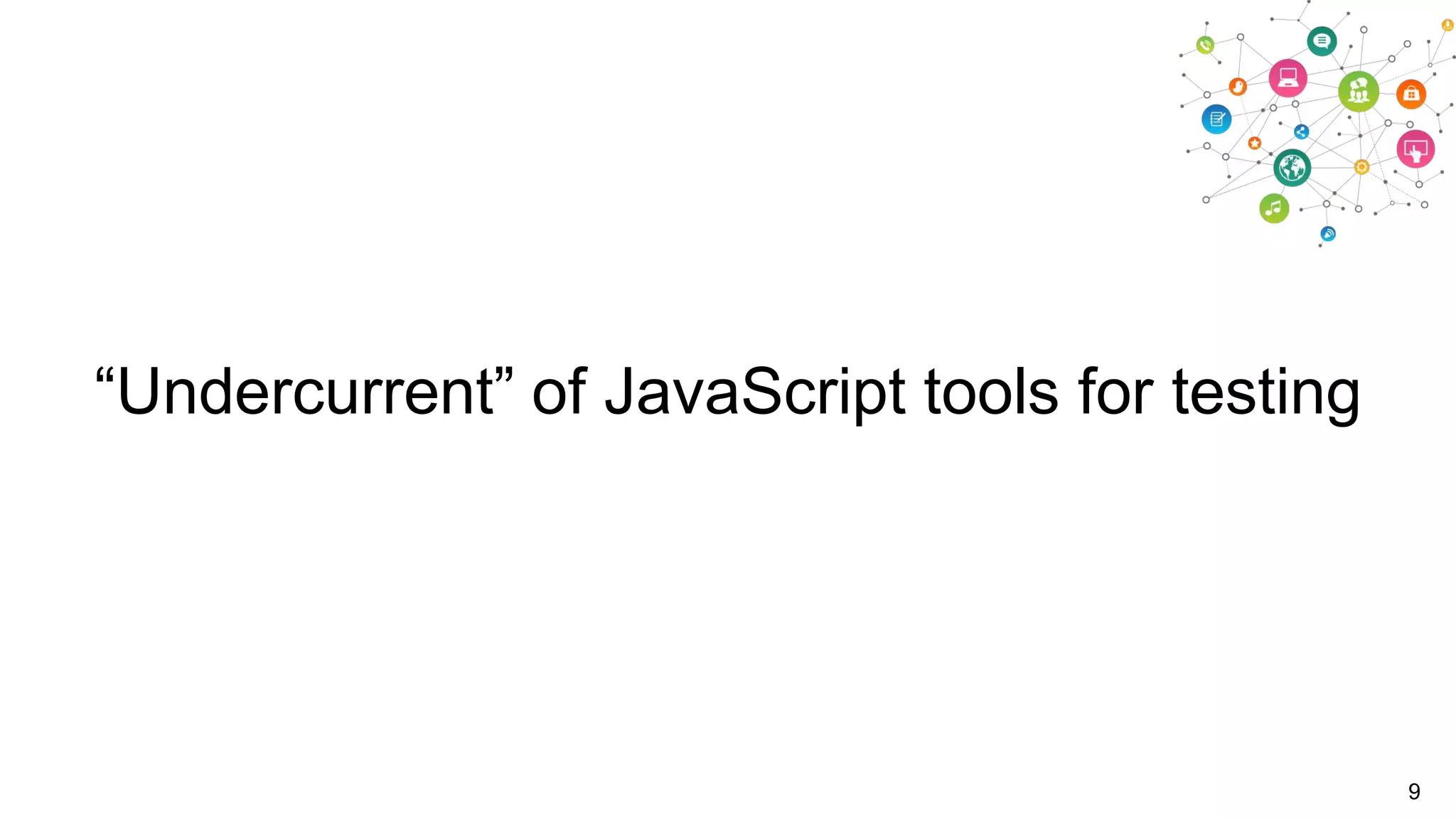
Task: Click the pink touchscreen hand icon
Action: pos(1415,149)
